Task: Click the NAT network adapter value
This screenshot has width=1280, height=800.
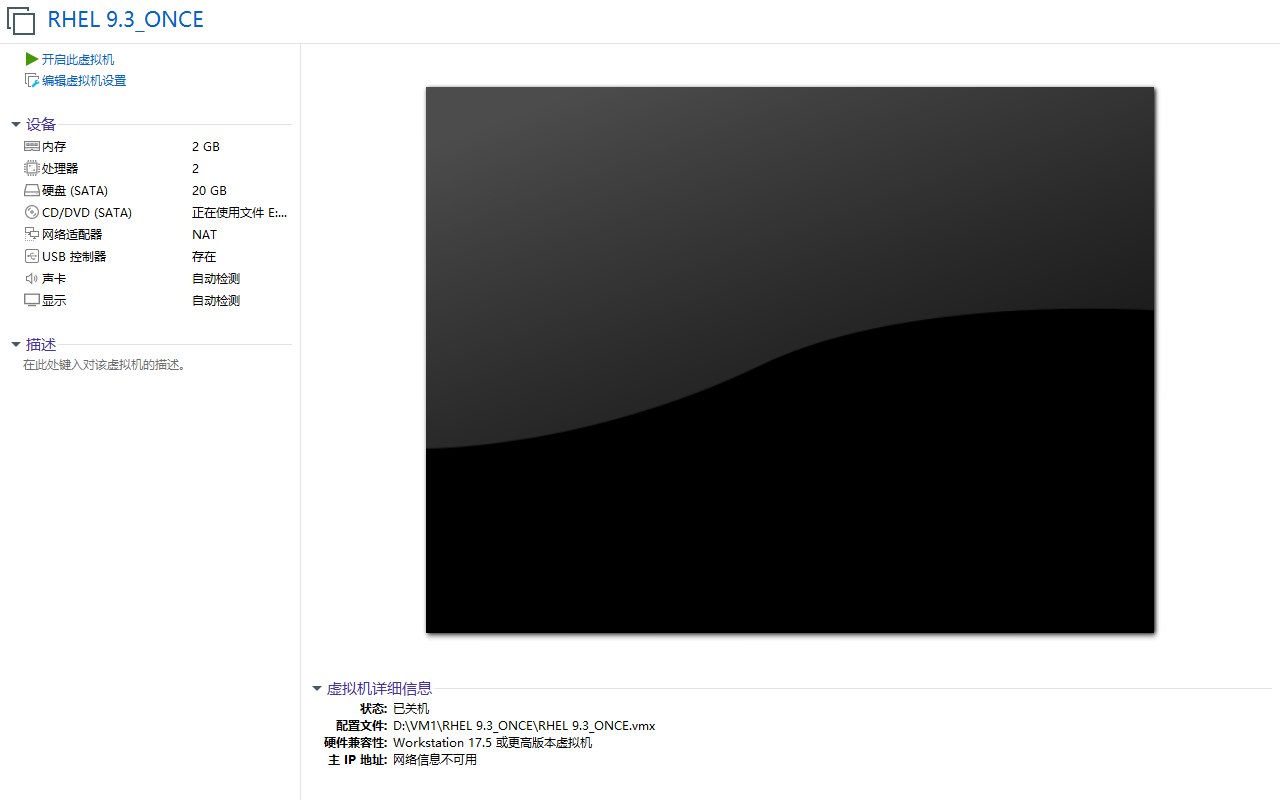Action: tap(204, 234)
